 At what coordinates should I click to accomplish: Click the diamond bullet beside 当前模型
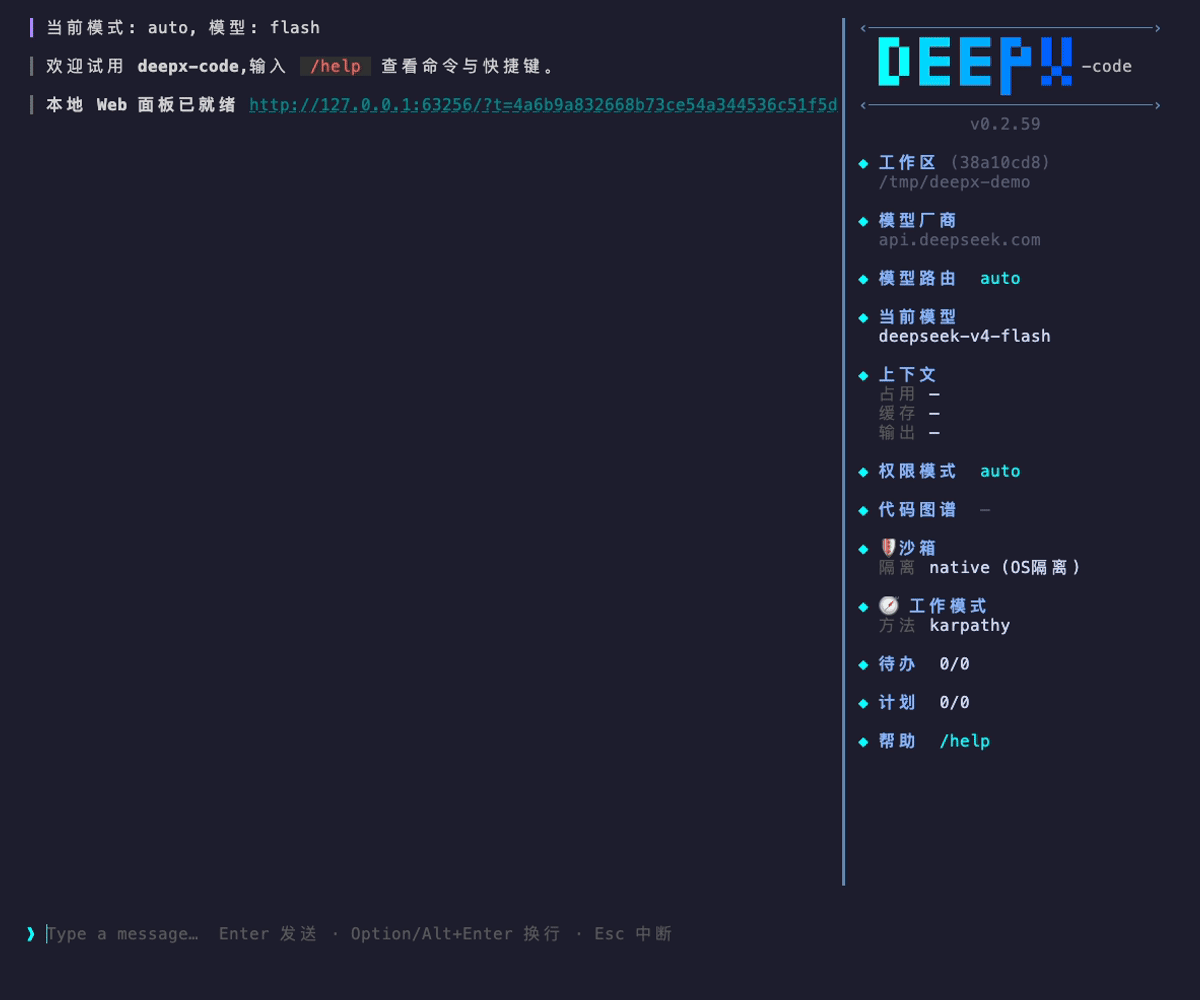(864, 317)
